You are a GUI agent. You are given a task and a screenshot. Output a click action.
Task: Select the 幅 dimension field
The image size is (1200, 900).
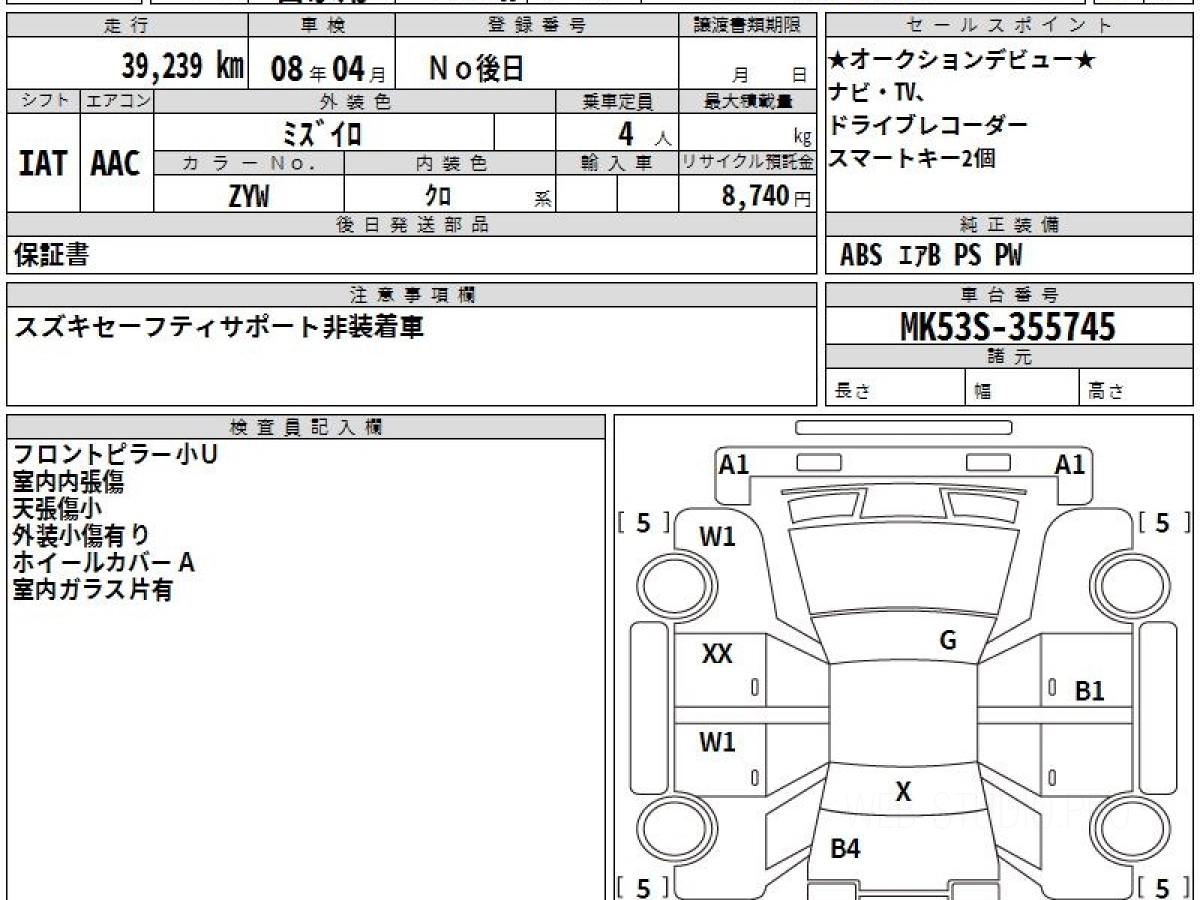click(1022, 389)
